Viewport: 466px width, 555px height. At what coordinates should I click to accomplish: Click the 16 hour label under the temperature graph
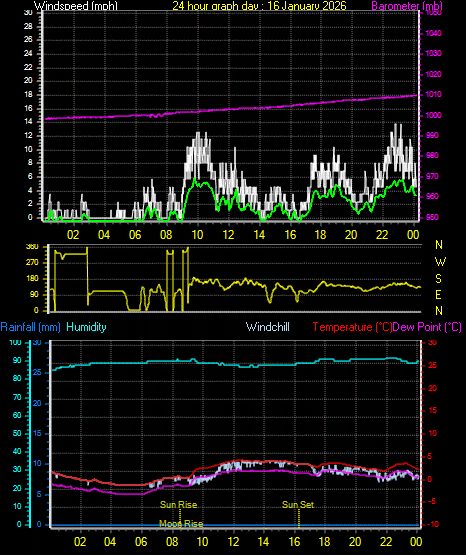click(294, 542)
